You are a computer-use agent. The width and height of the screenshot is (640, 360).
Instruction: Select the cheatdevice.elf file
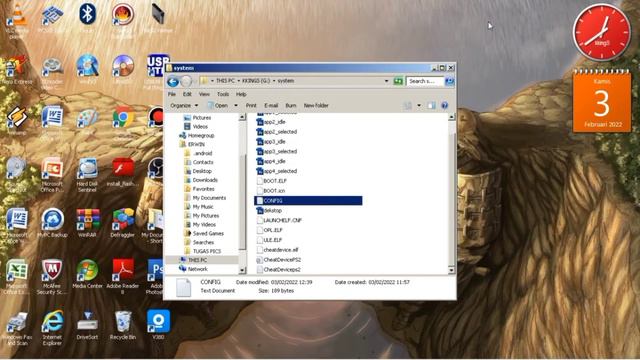pyautogui.click(x=280, y=250)
